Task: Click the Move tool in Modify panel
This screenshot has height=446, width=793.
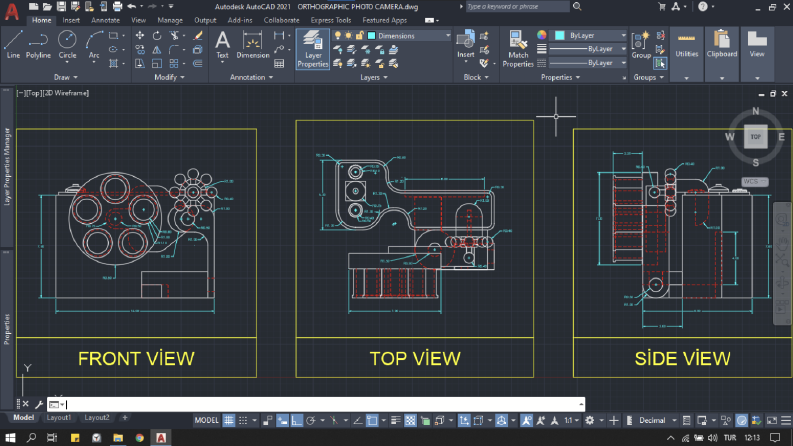Action: click(x=140, y=35)
